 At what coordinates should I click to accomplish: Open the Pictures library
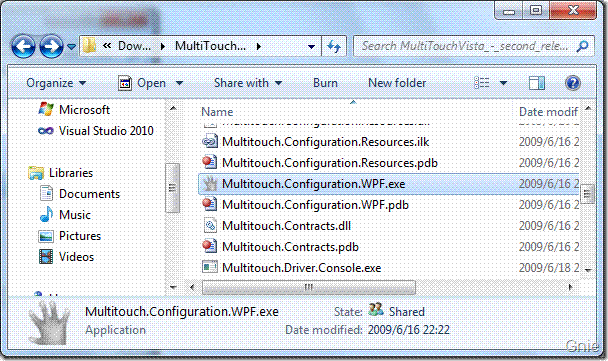pyautogui.click(x=80, y=236)
